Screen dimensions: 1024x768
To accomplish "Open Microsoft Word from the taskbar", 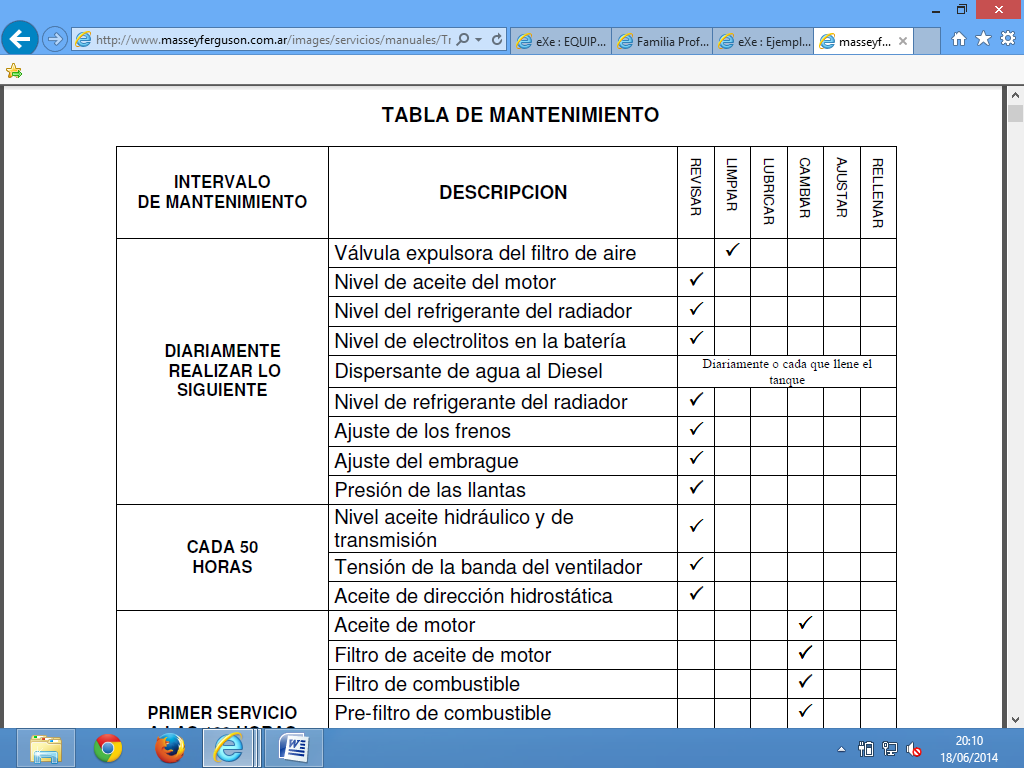I will pyautogui.click(x=294, y=748).
